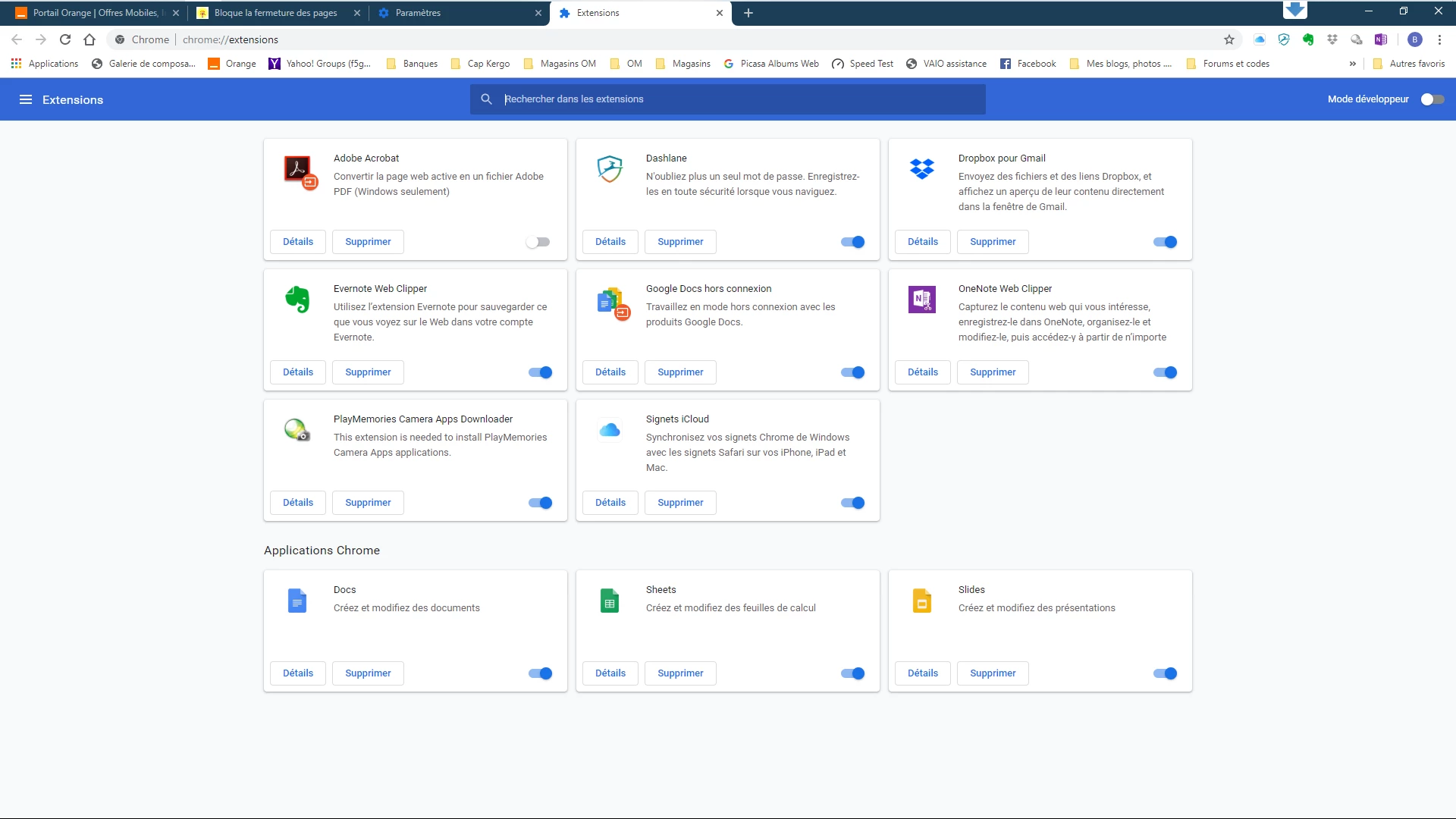Viewport: 1456px width, 819px height.
Task: Expand hidden bookmarks chevron
Action: click(1353, 64)
